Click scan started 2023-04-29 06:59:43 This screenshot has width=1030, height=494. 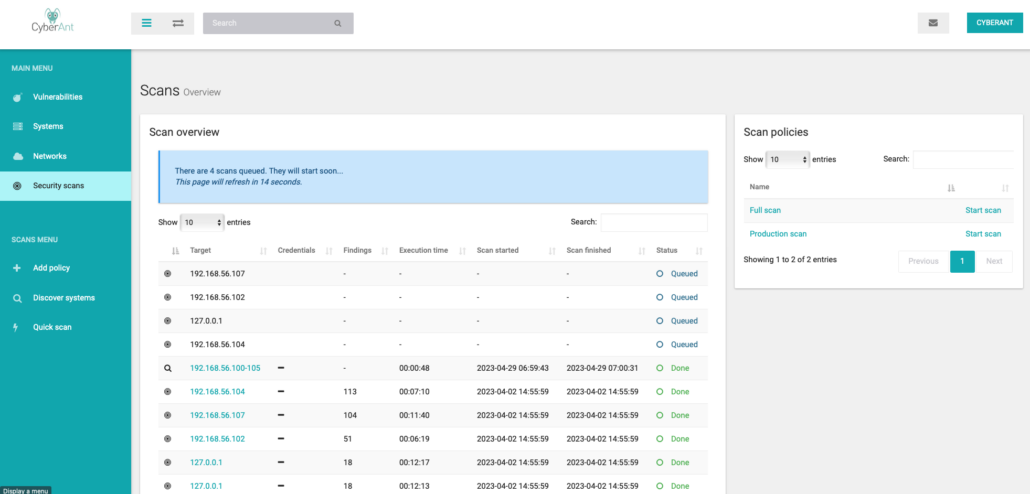[512, 368]
